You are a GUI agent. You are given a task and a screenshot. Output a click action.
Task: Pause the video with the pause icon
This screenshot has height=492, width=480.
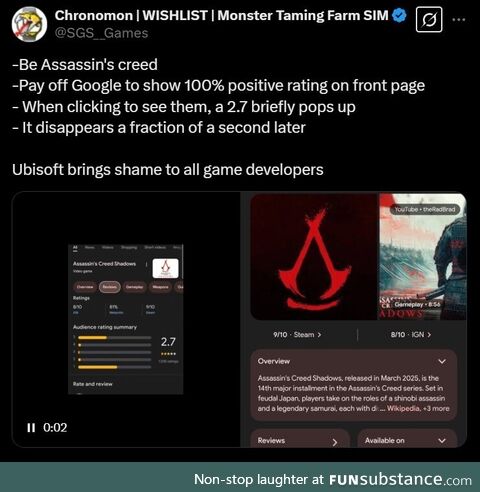click(31, 428)
